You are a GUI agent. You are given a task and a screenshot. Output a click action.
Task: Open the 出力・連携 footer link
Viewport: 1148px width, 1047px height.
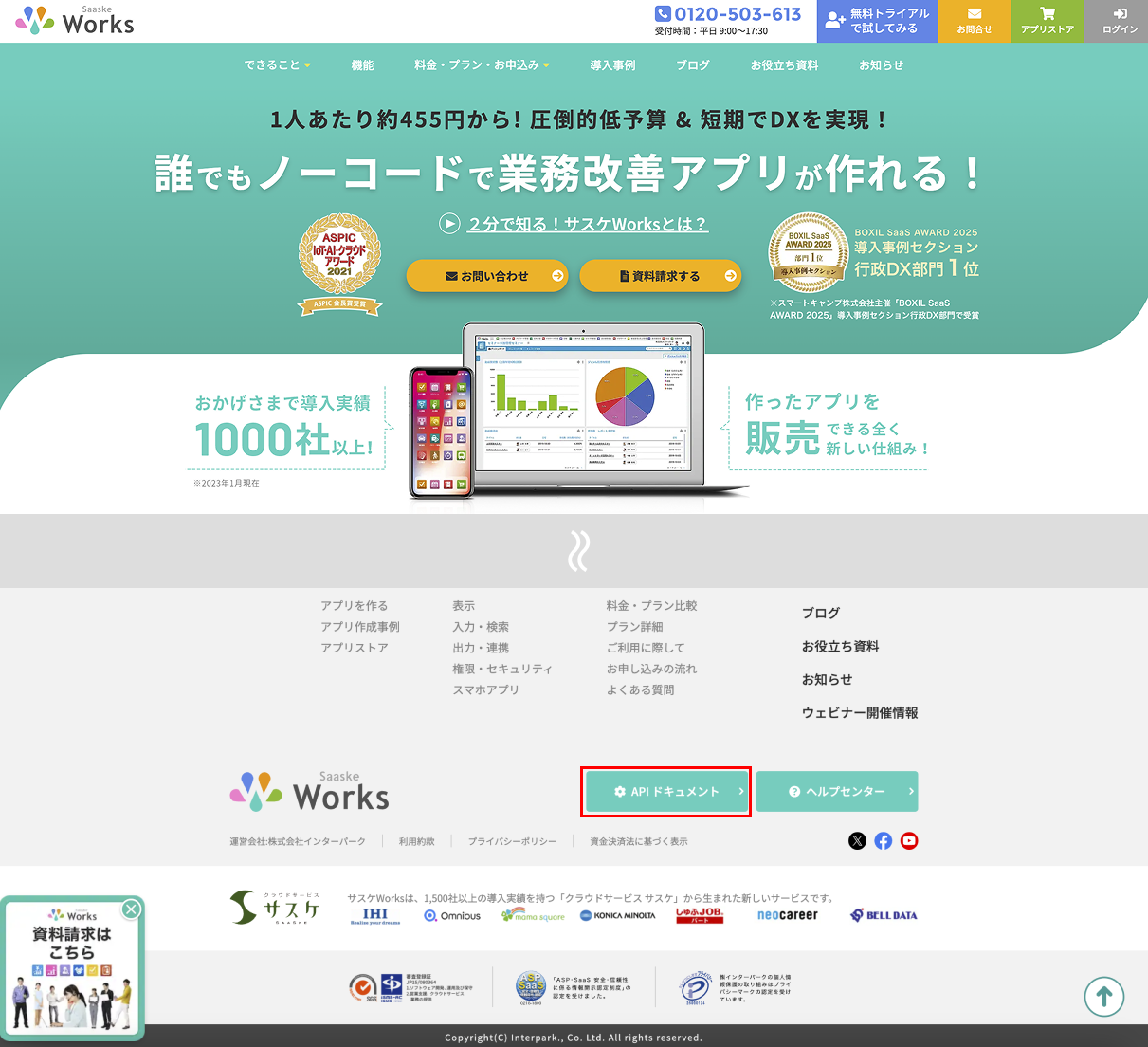pos(481,648)
